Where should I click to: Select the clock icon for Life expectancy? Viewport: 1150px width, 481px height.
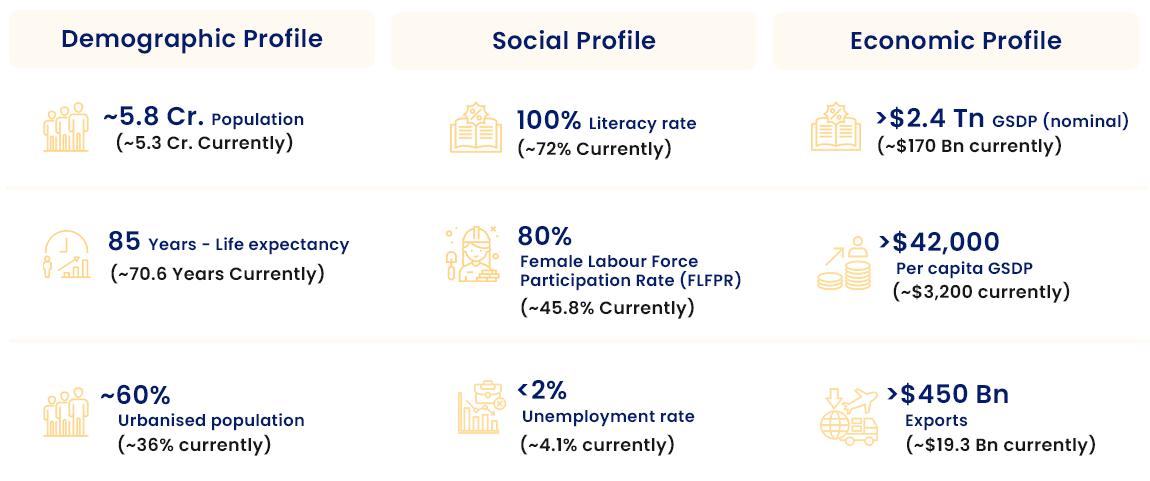[x=66, y=254]
